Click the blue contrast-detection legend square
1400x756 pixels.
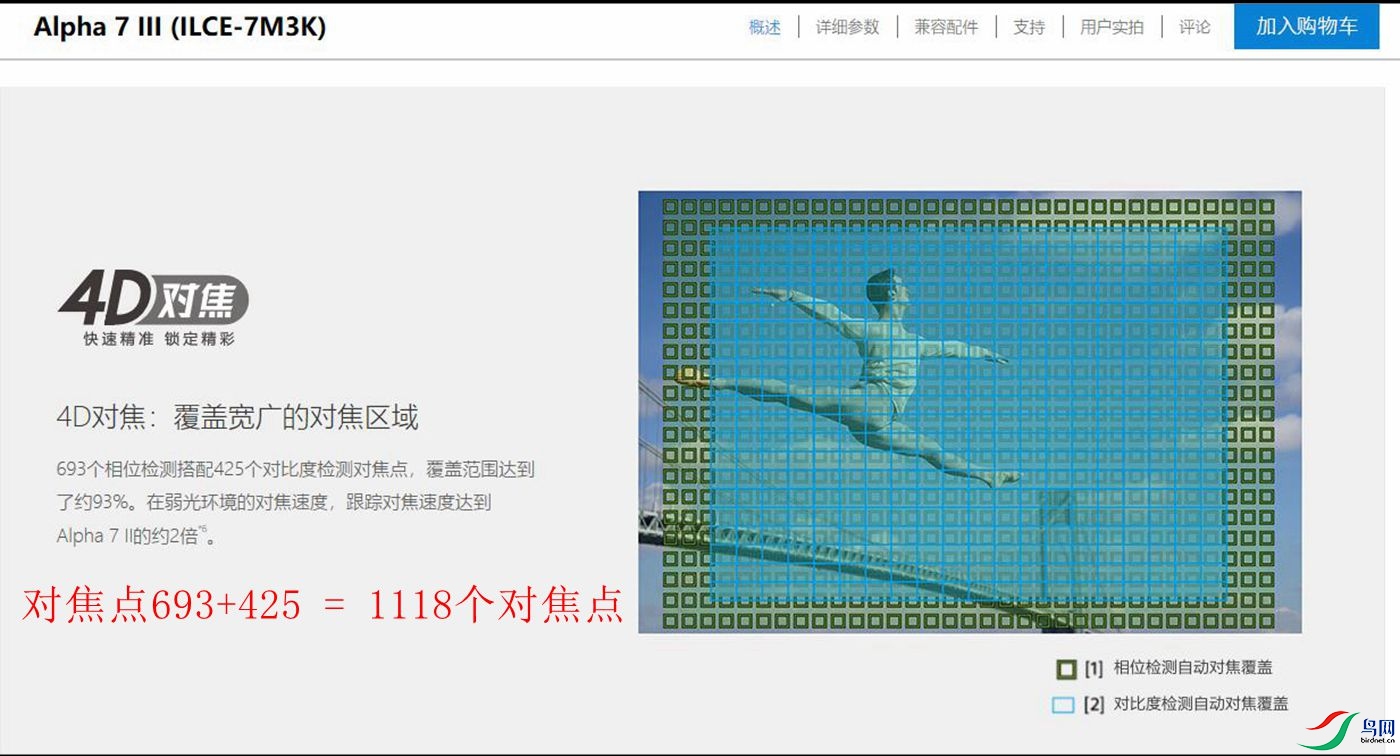tap(1063, 705)
